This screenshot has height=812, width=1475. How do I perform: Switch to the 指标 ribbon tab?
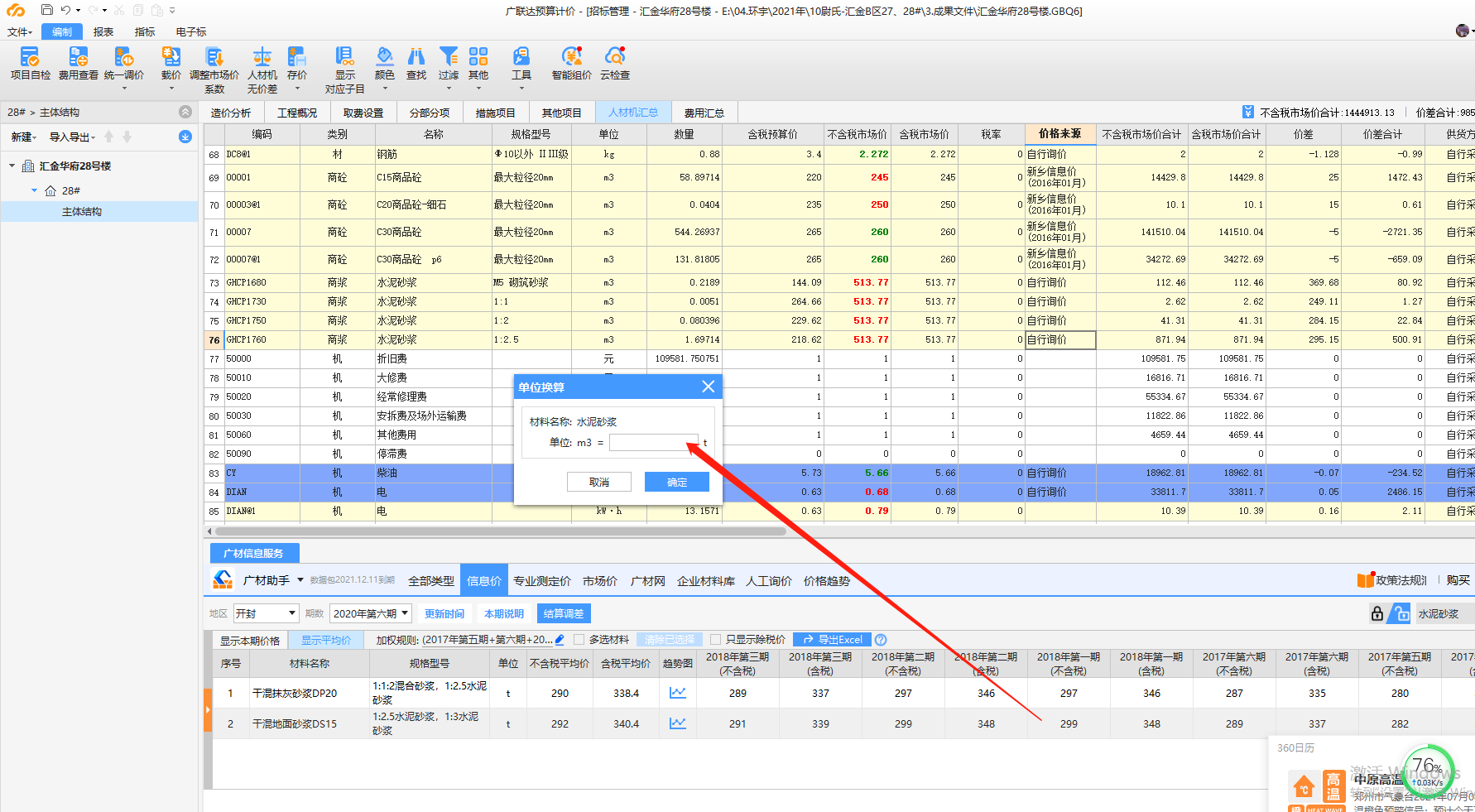[x=145, y=32]
